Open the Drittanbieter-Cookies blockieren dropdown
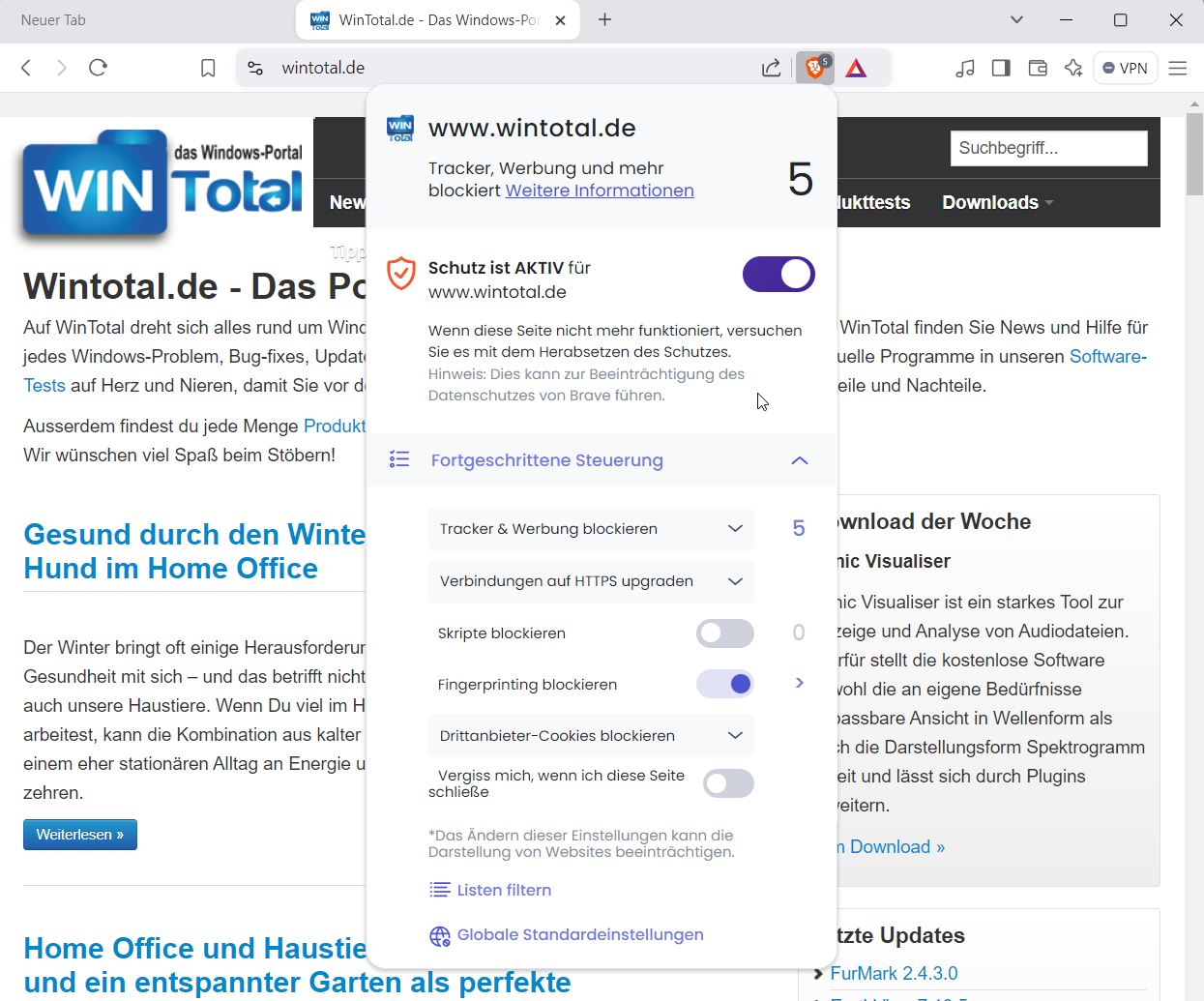Screen dimensions: 1204x1001 click(x=591, y=736)
